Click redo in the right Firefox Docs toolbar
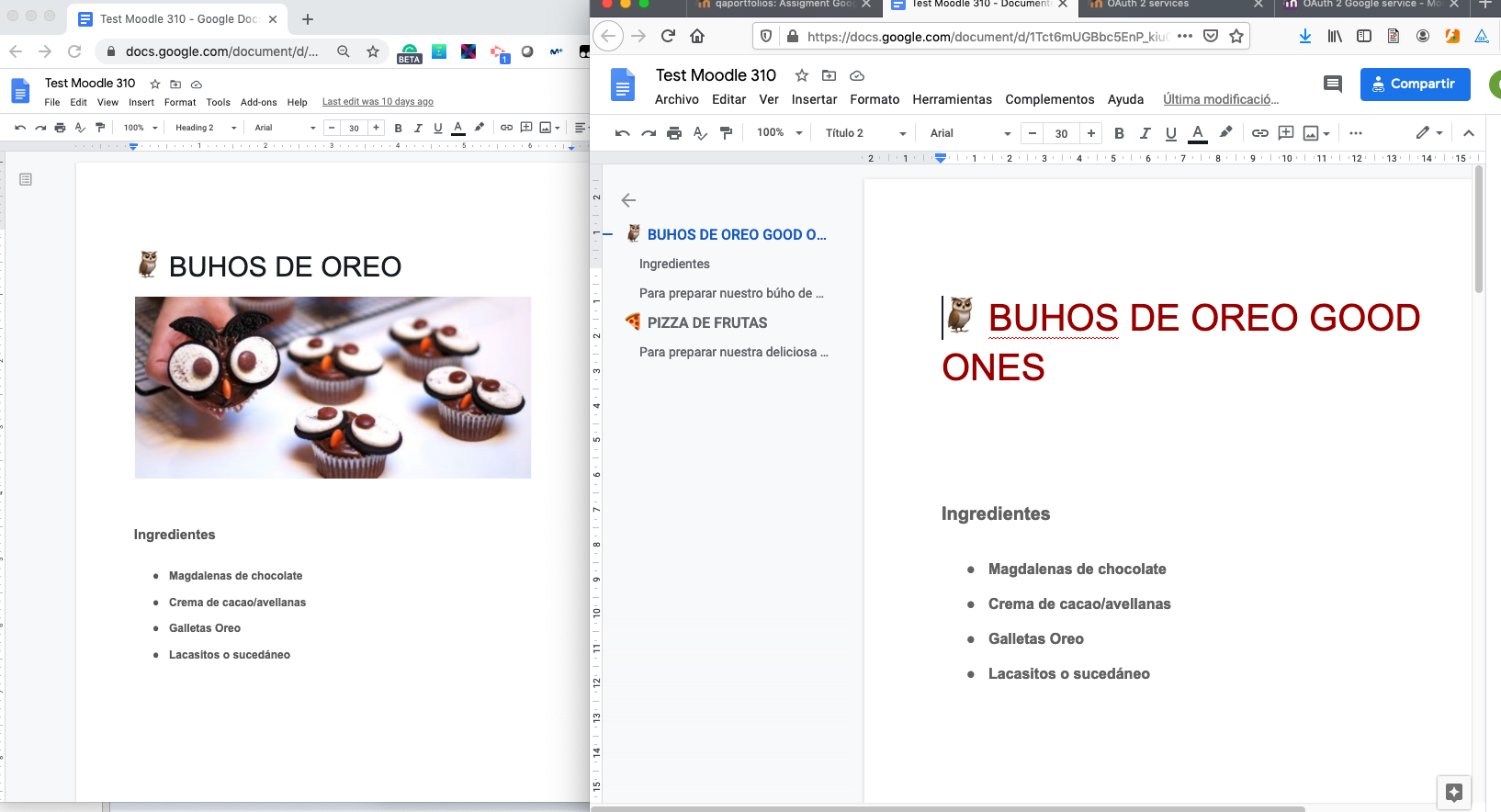 click(649, 133)
